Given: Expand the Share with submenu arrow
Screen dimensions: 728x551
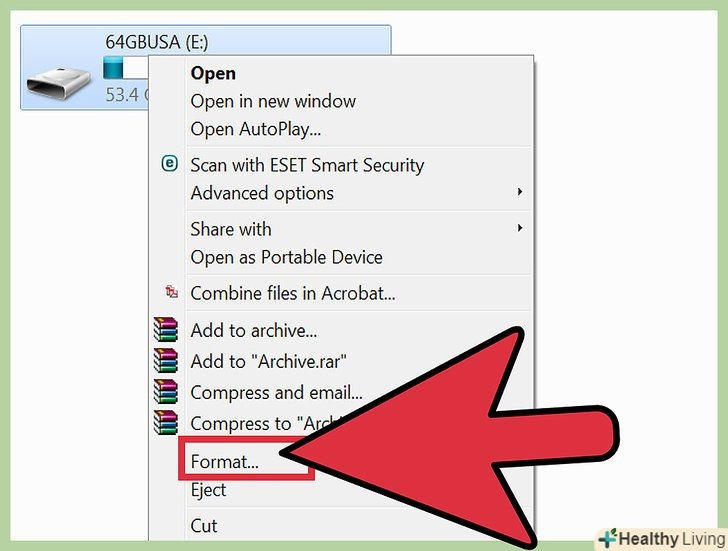Looking at the screenshot, I should coord(520,228).
